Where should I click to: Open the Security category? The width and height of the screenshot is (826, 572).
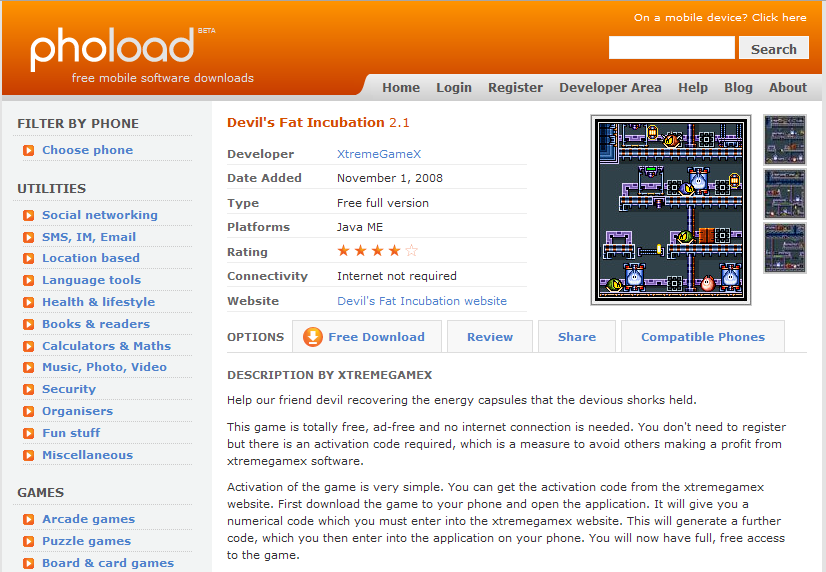click(x=69, y=389)
